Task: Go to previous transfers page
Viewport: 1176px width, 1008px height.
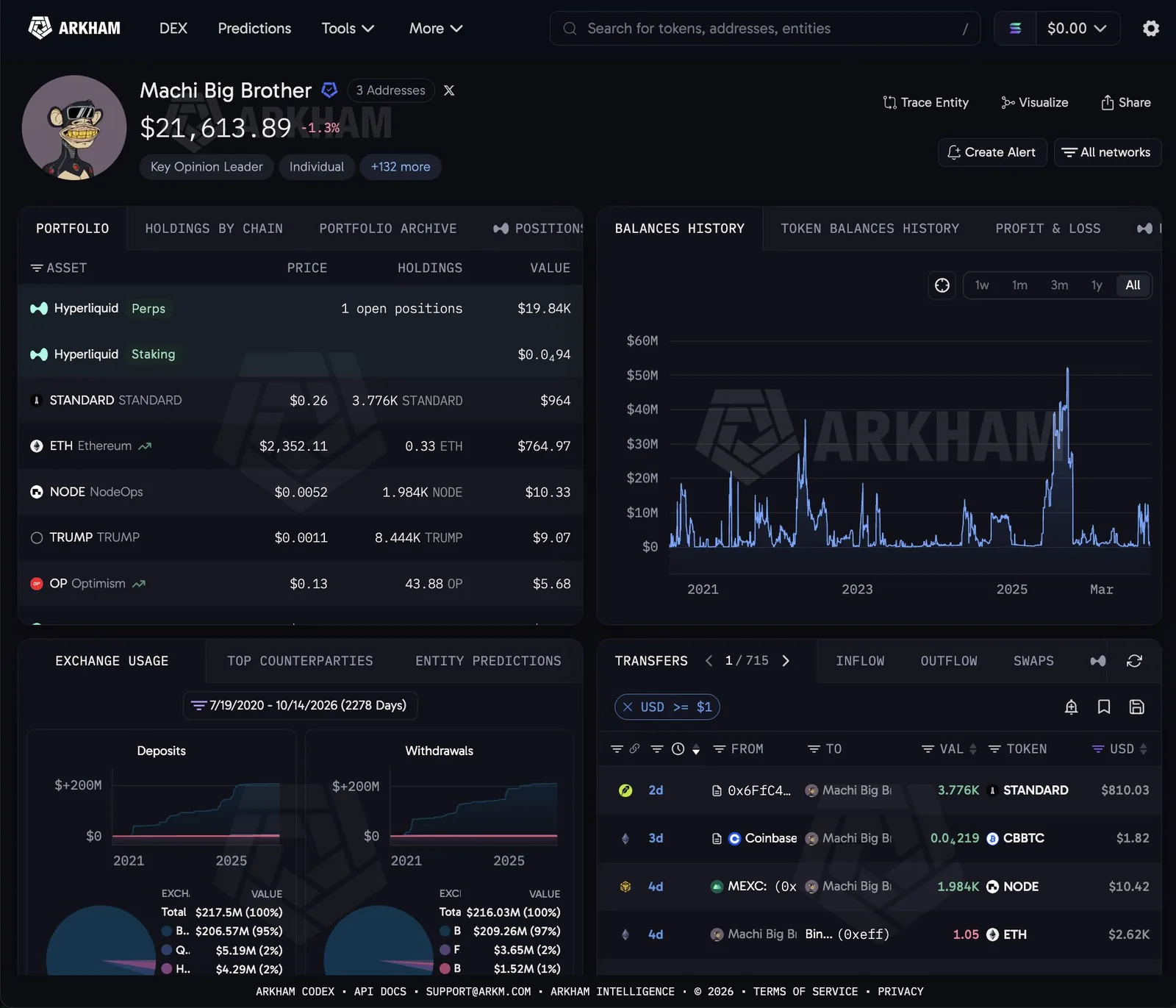Action: [709, 661]
